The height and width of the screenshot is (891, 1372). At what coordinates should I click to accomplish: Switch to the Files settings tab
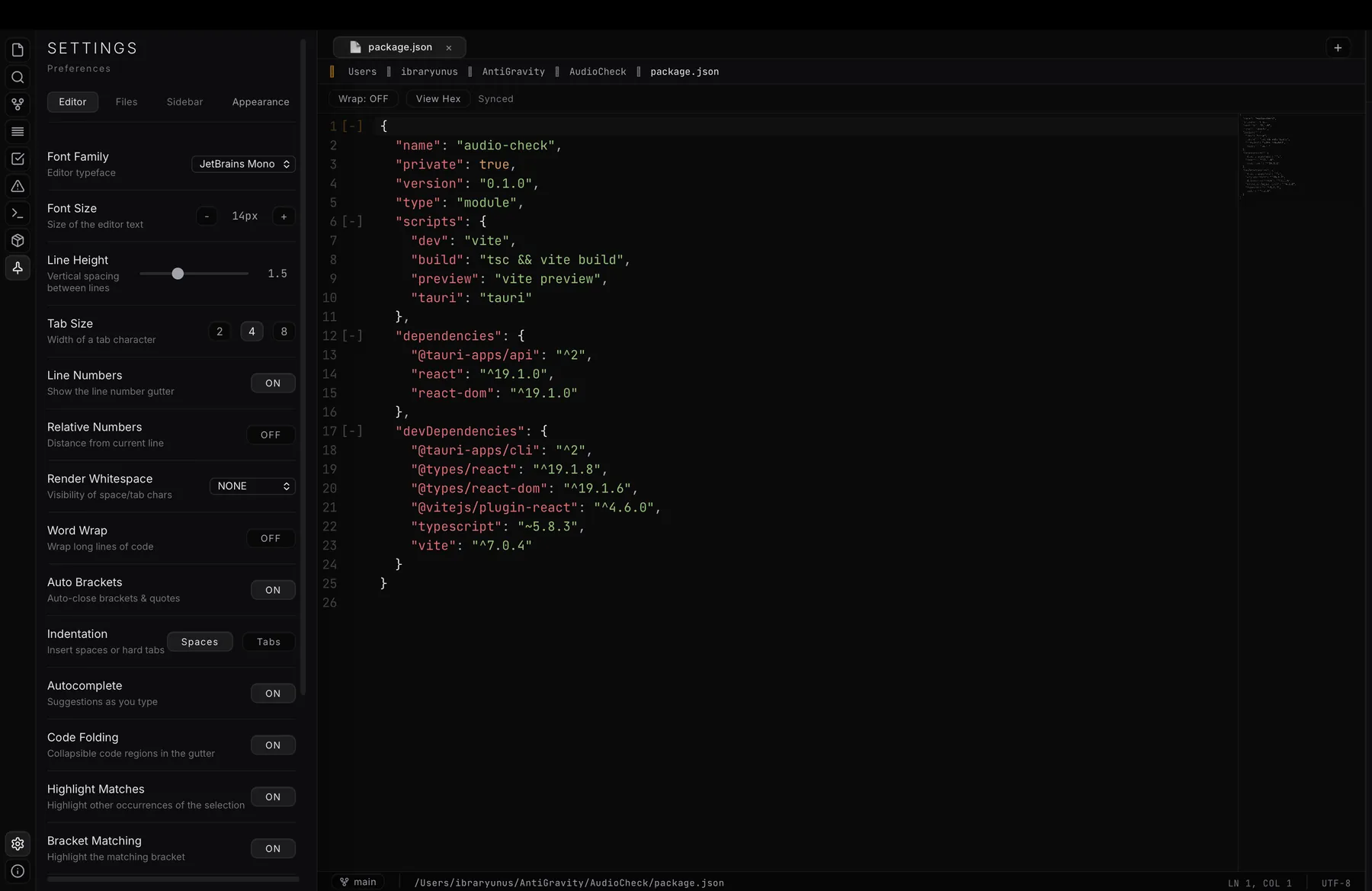coord(127,102)
